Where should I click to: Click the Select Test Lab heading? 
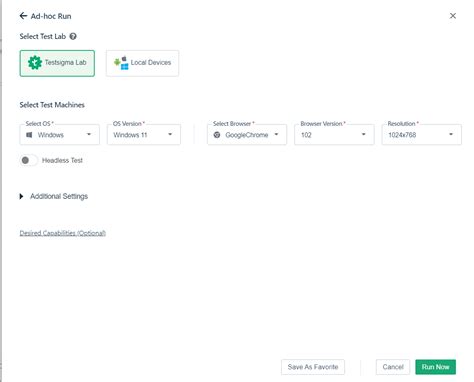click(43, 36)
